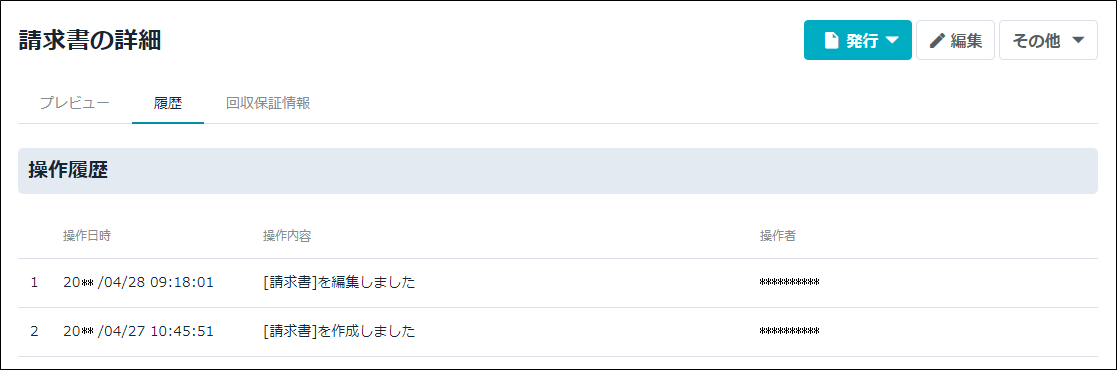The image size is (1117, 370).
Task: Select the 操作内容 column header
Action: pos(286,236)
